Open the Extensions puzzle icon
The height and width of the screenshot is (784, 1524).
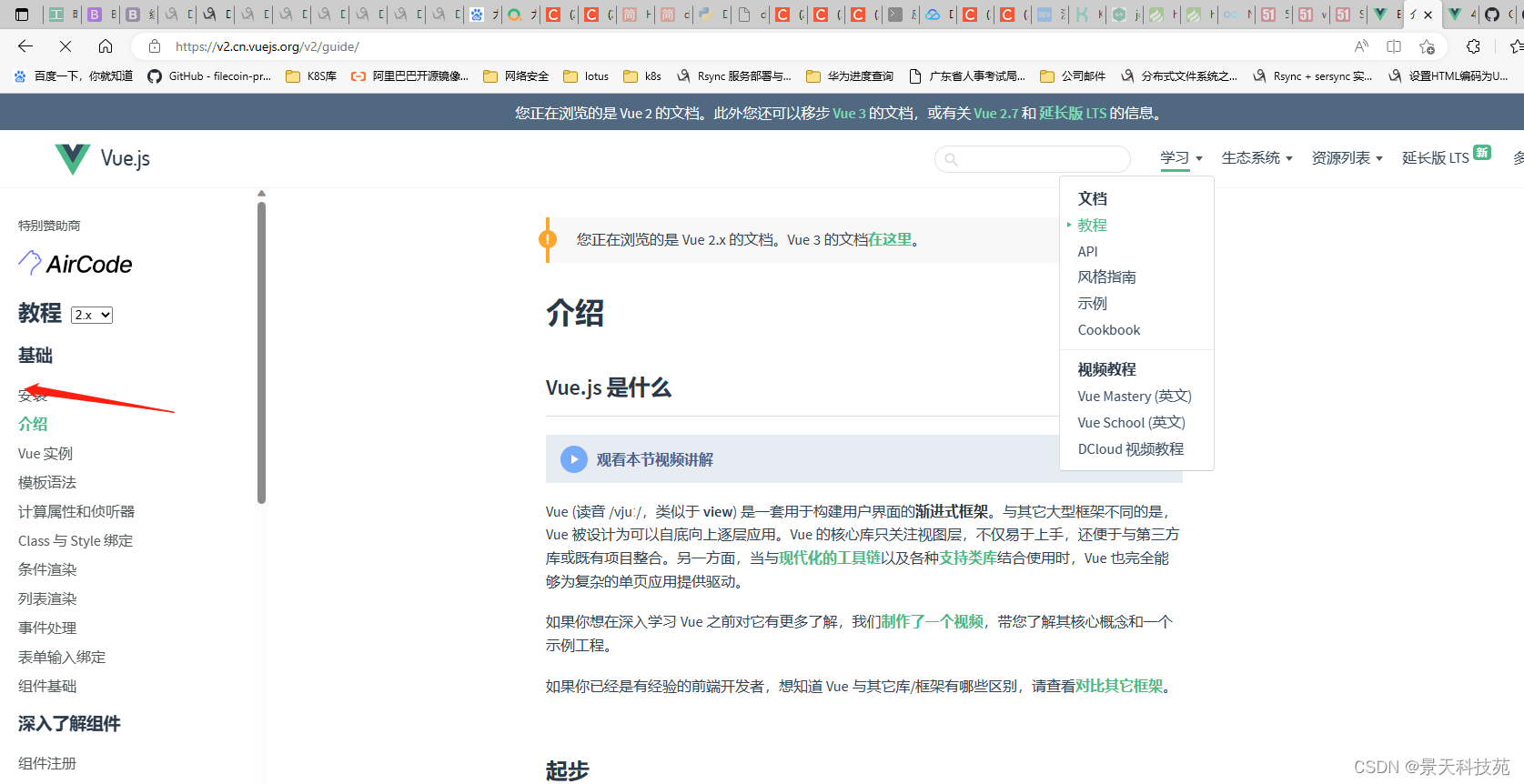tap(1473, 46)
